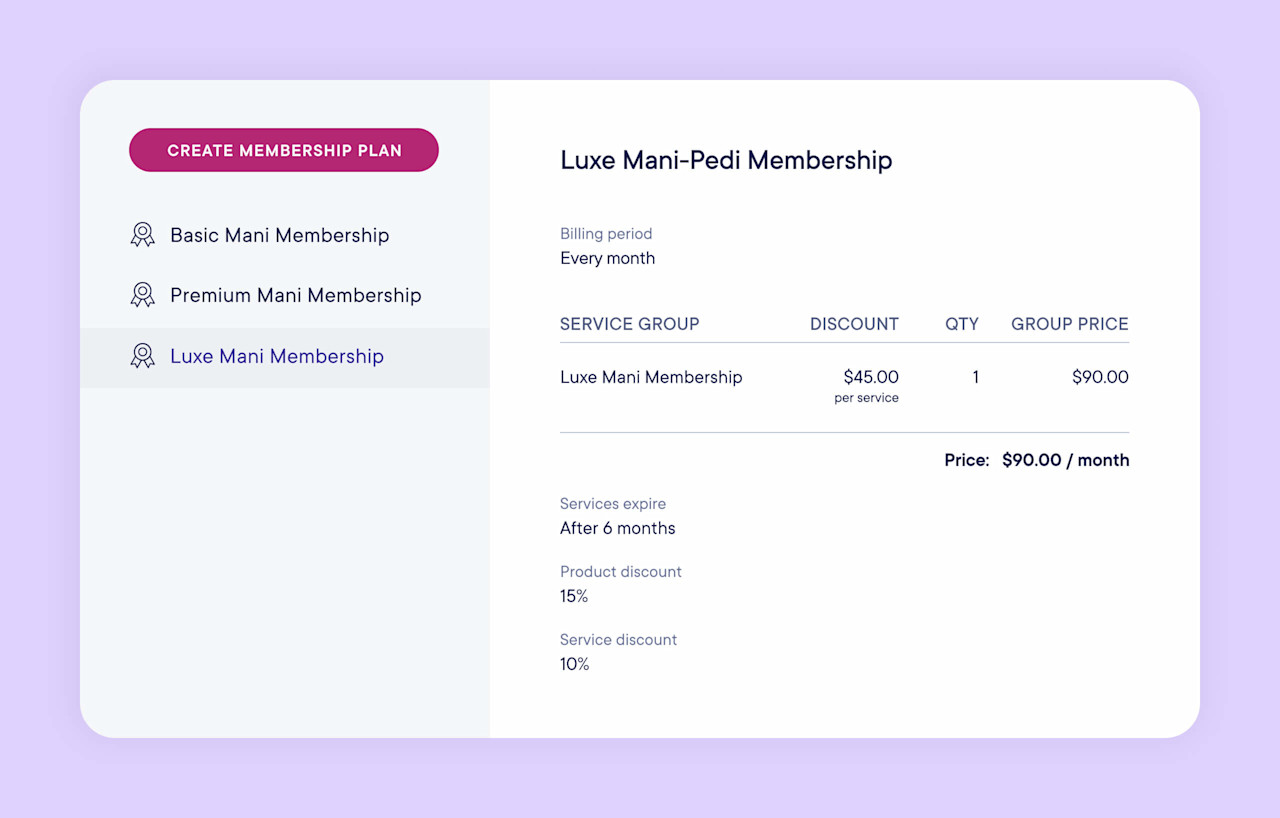Click the 15% product discount value
This screenshot has width=1280, height=818.
[x=574, y=596]
